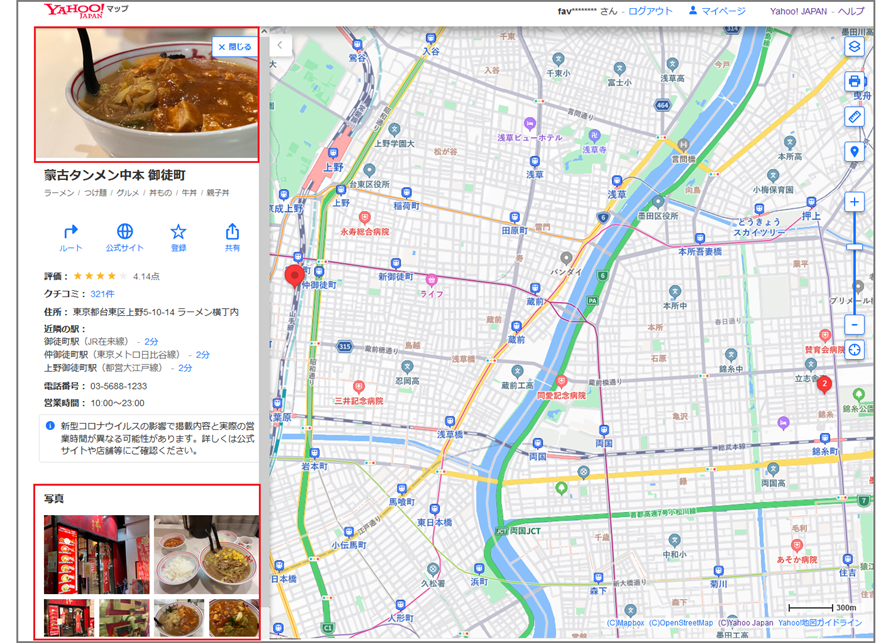The image size is (886, 643).
Task: Collapse the side panel with the chevron
Action: point(280,45)
